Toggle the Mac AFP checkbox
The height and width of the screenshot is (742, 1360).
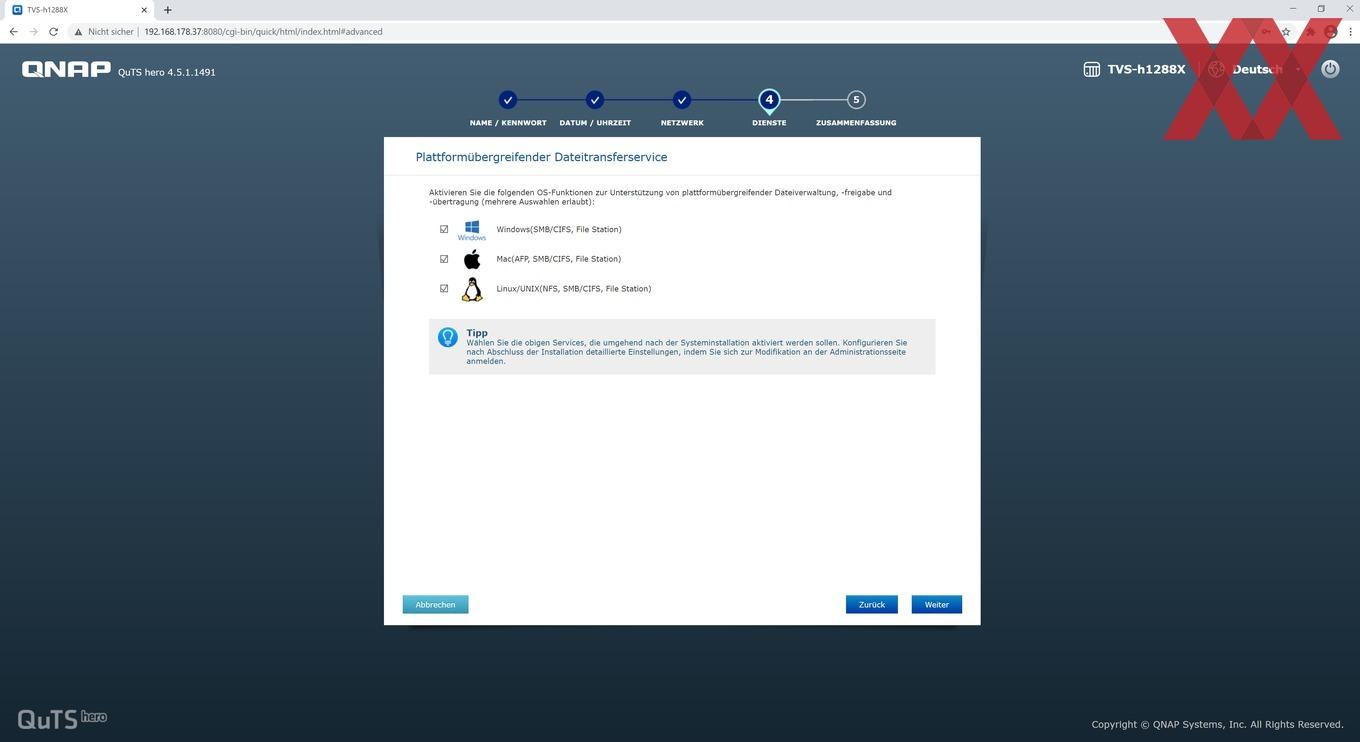pos(444,259)
